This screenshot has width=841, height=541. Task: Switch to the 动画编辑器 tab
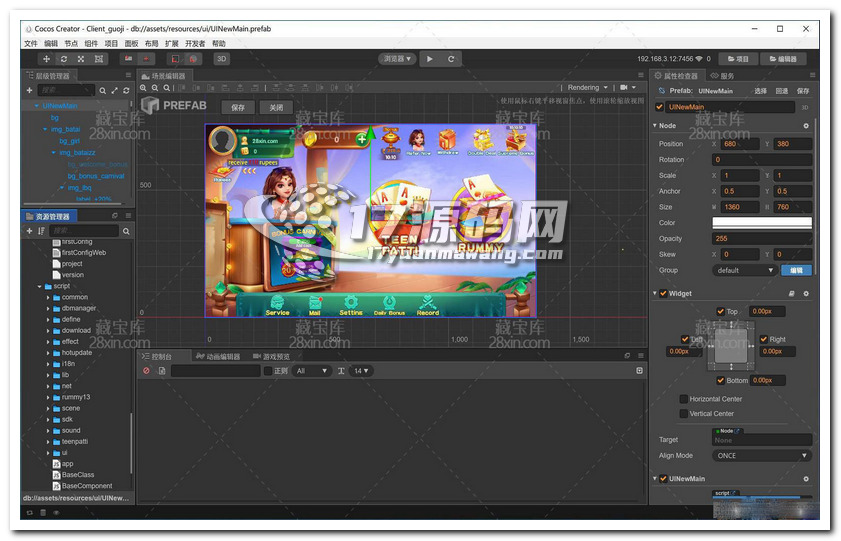point(219,356)
